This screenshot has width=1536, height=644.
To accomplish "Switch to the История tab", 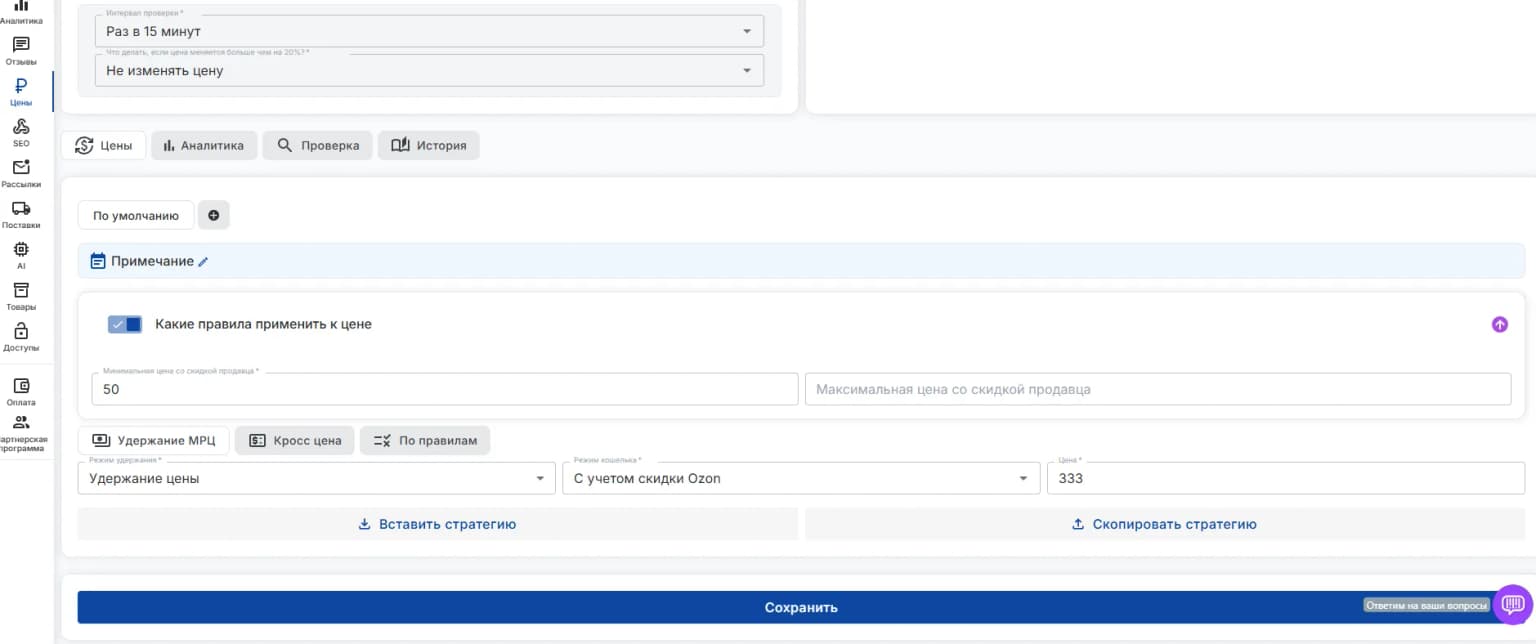I will [428, 145].
